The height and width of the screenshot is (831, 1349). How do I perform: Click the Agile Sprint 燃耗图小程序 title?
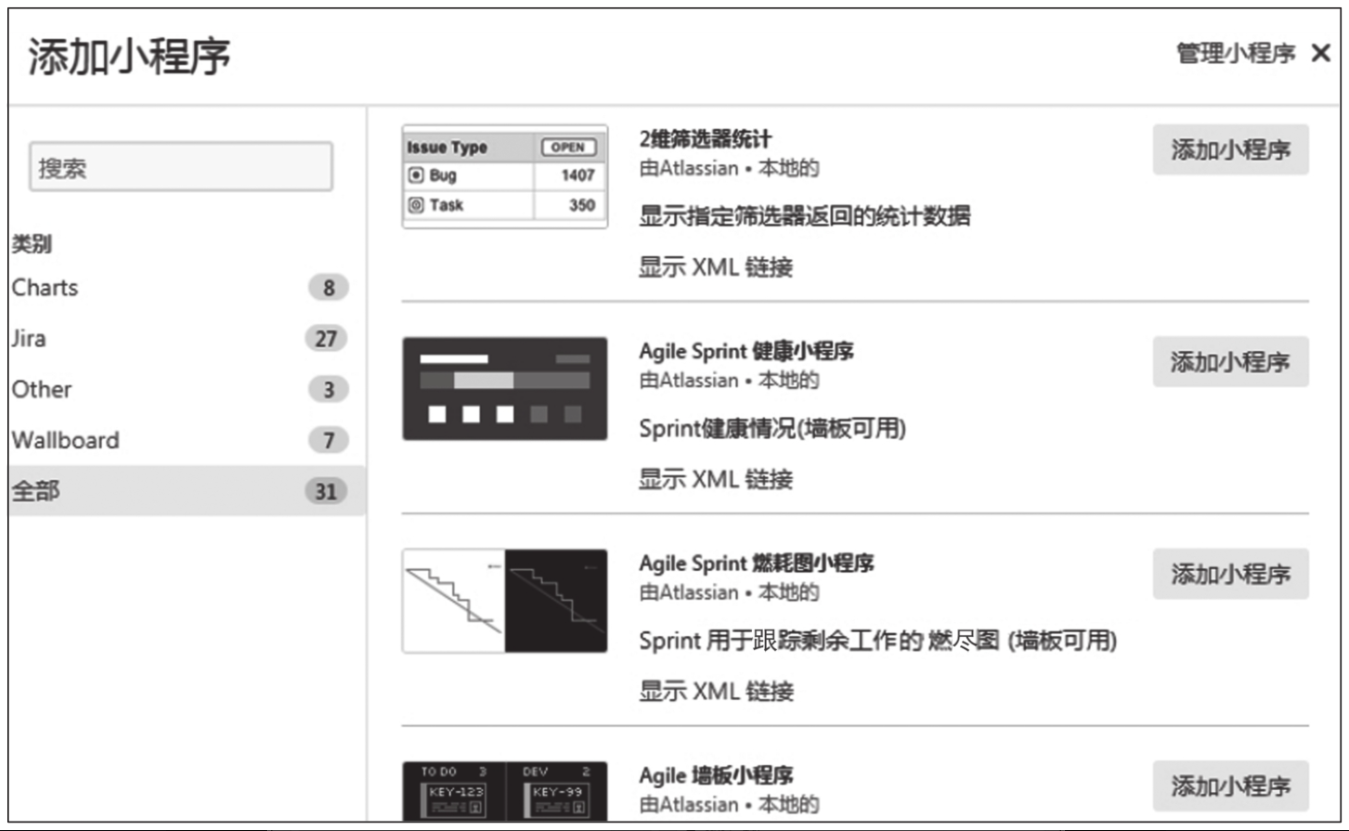pyautogui.click(x=756, y=563)
